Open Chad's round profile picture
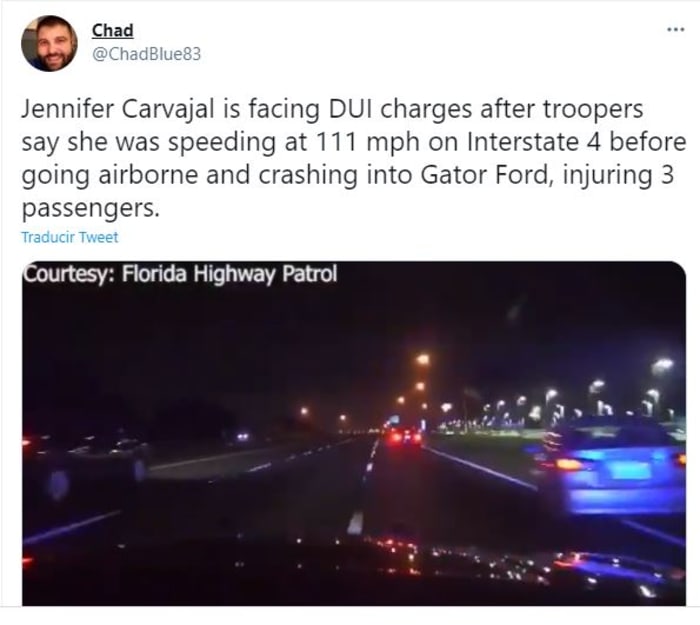This screenshot has height=625, width=700. (49, 43)
